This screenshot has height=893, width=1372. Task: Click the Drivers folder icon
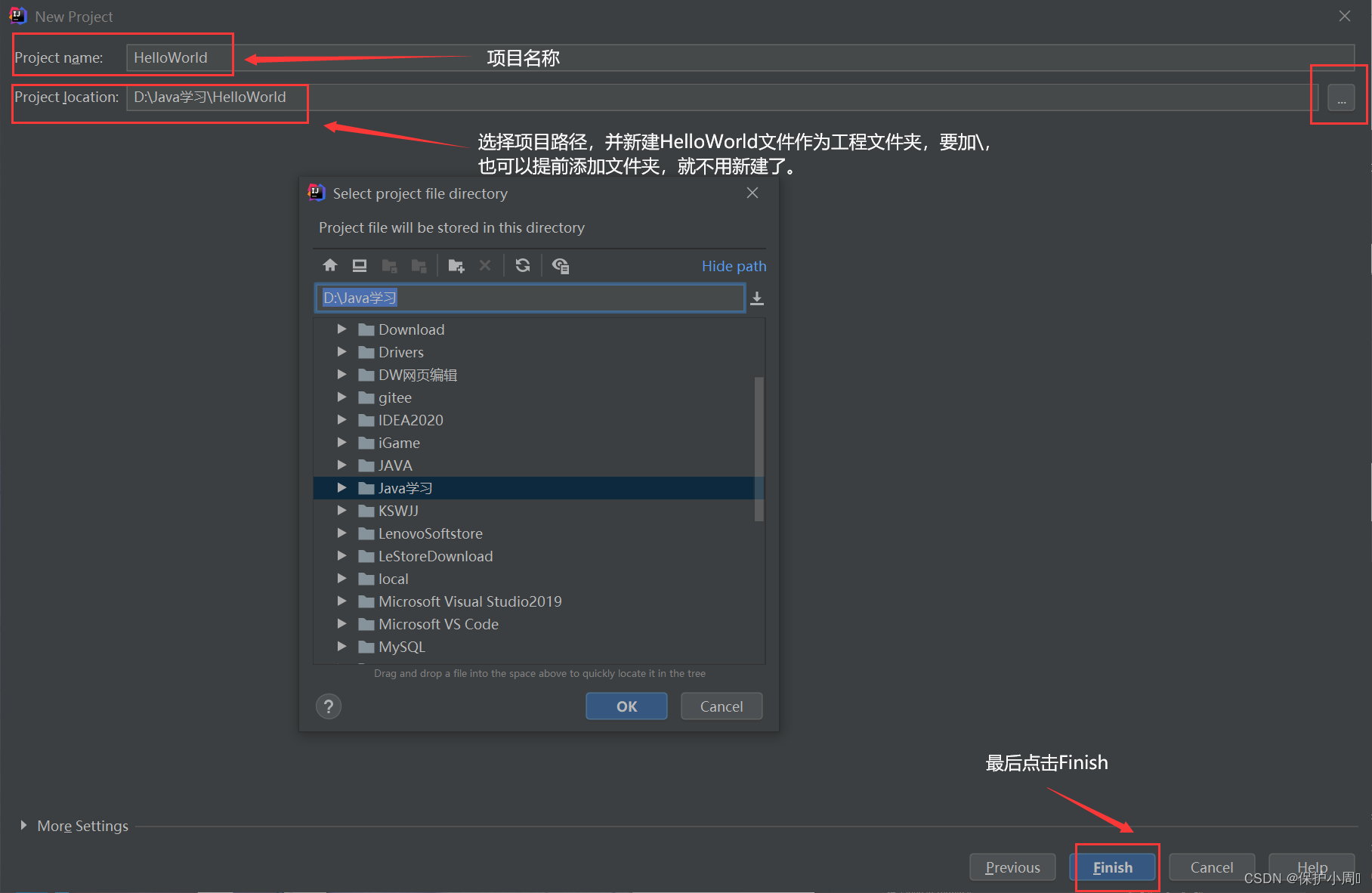point(366,352)
